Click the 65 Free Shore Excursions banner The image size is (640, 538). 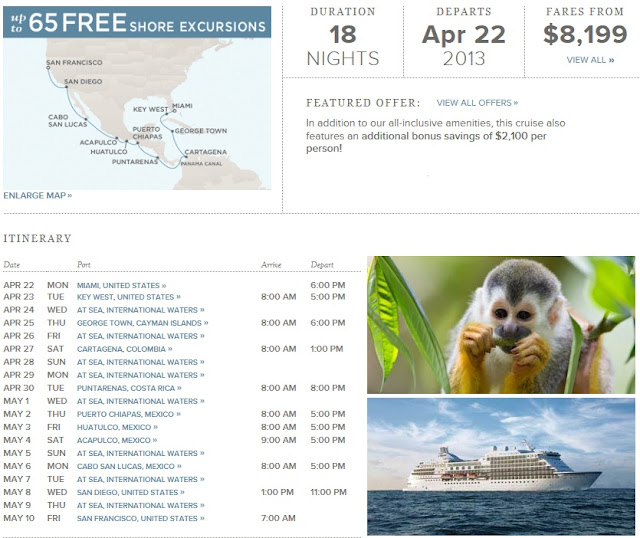coord(137,21)
